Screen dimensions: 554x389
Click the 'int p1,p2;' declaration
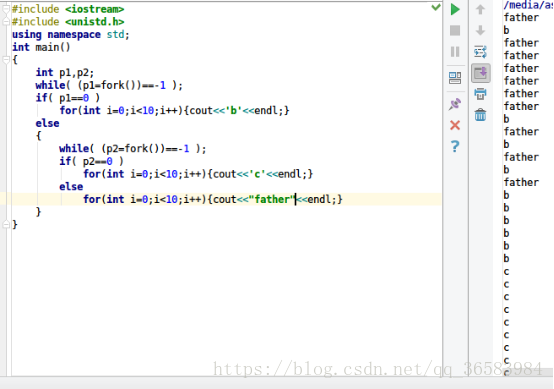coord(65,72)
